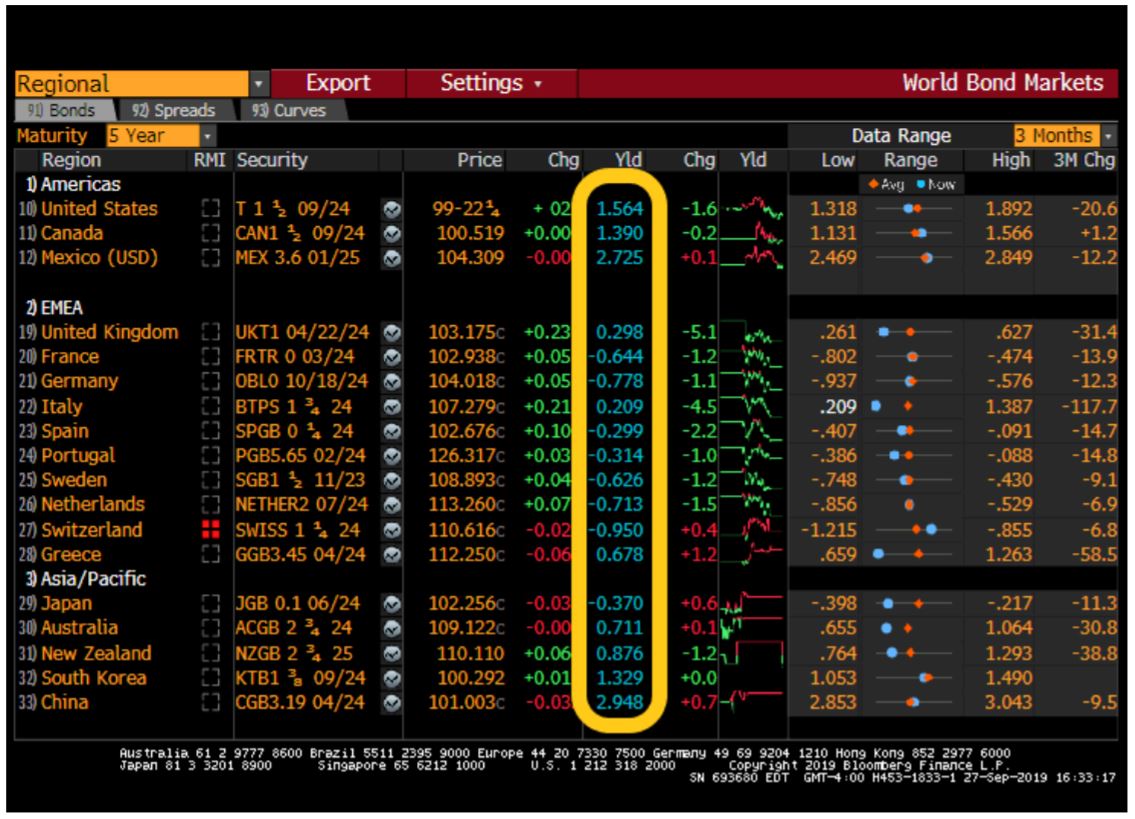Click the chart icon in the Spain row

coord(392,432)
